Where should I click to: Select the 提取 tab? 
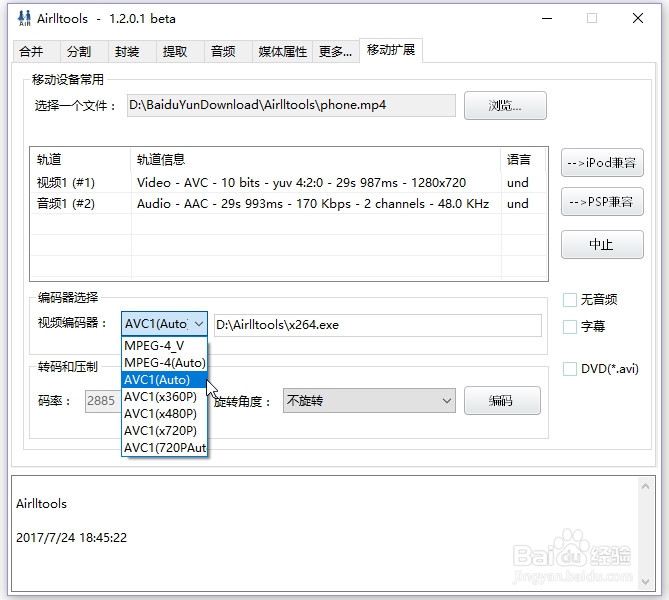(180, 52)
